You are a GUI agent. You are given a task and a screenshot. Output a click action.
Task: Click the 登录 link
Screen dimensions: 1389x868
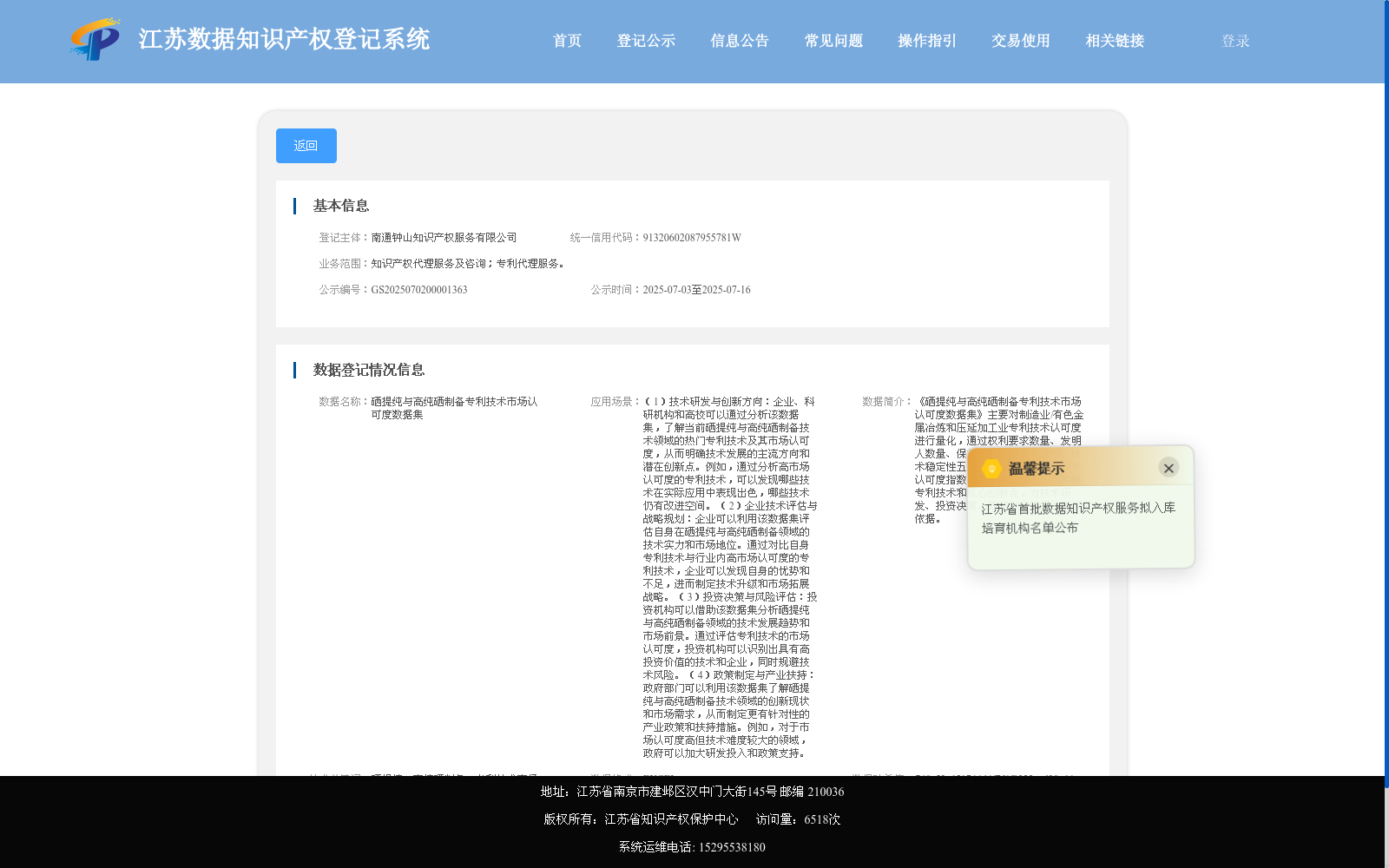coord(1235,41)
